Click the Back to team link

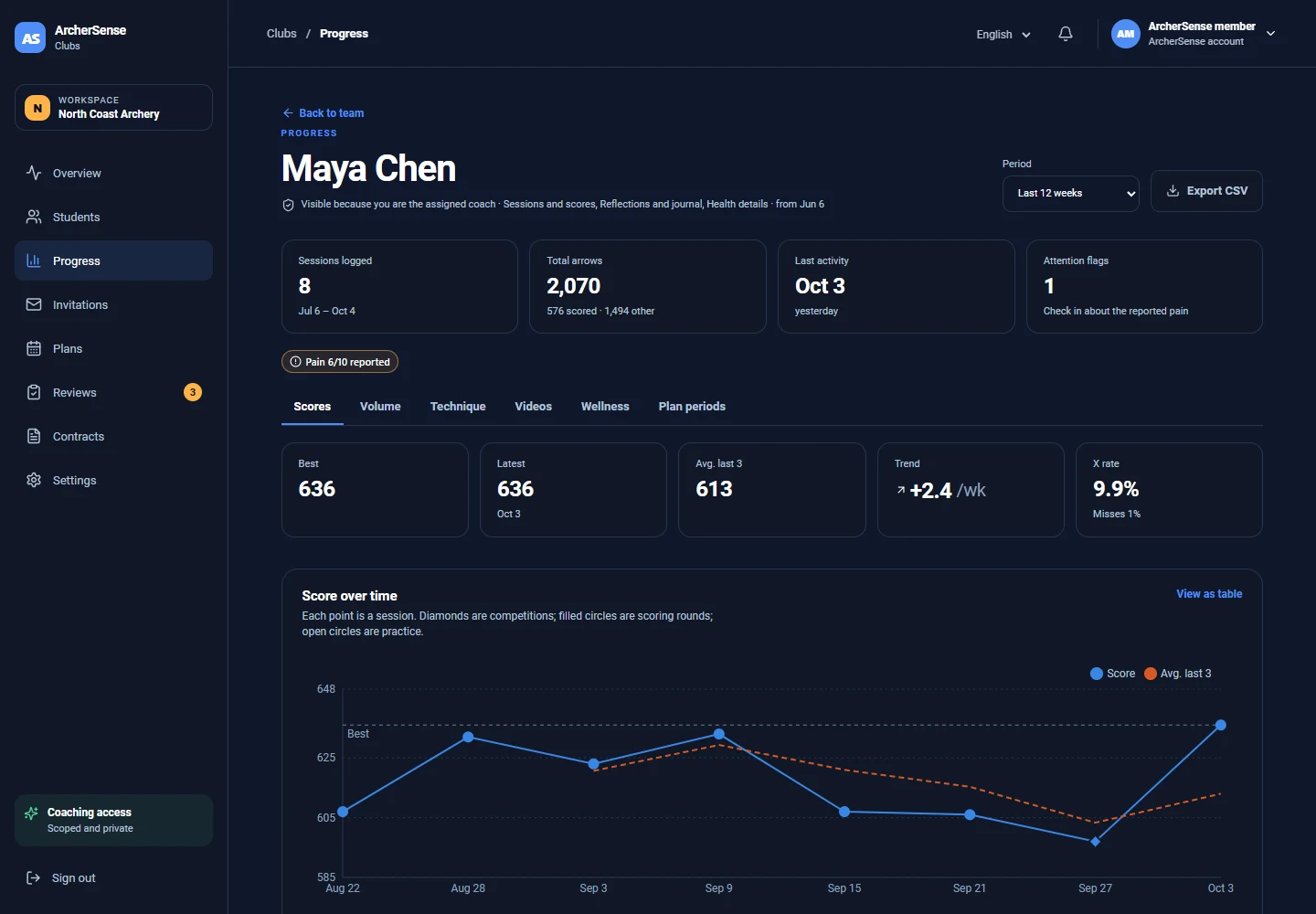coord(323,113)
